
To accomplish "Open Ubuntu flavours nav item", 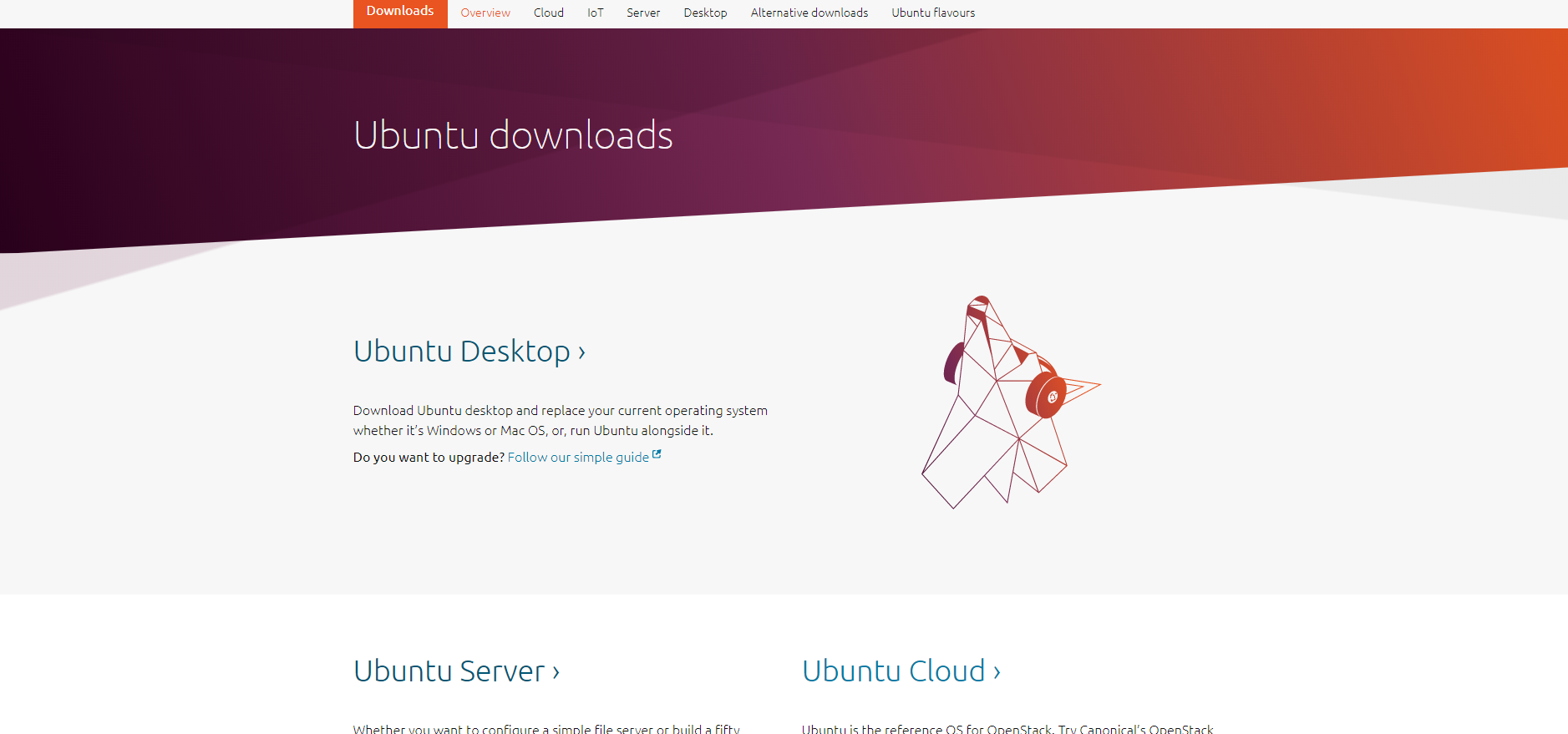I will tap(933, 13).
